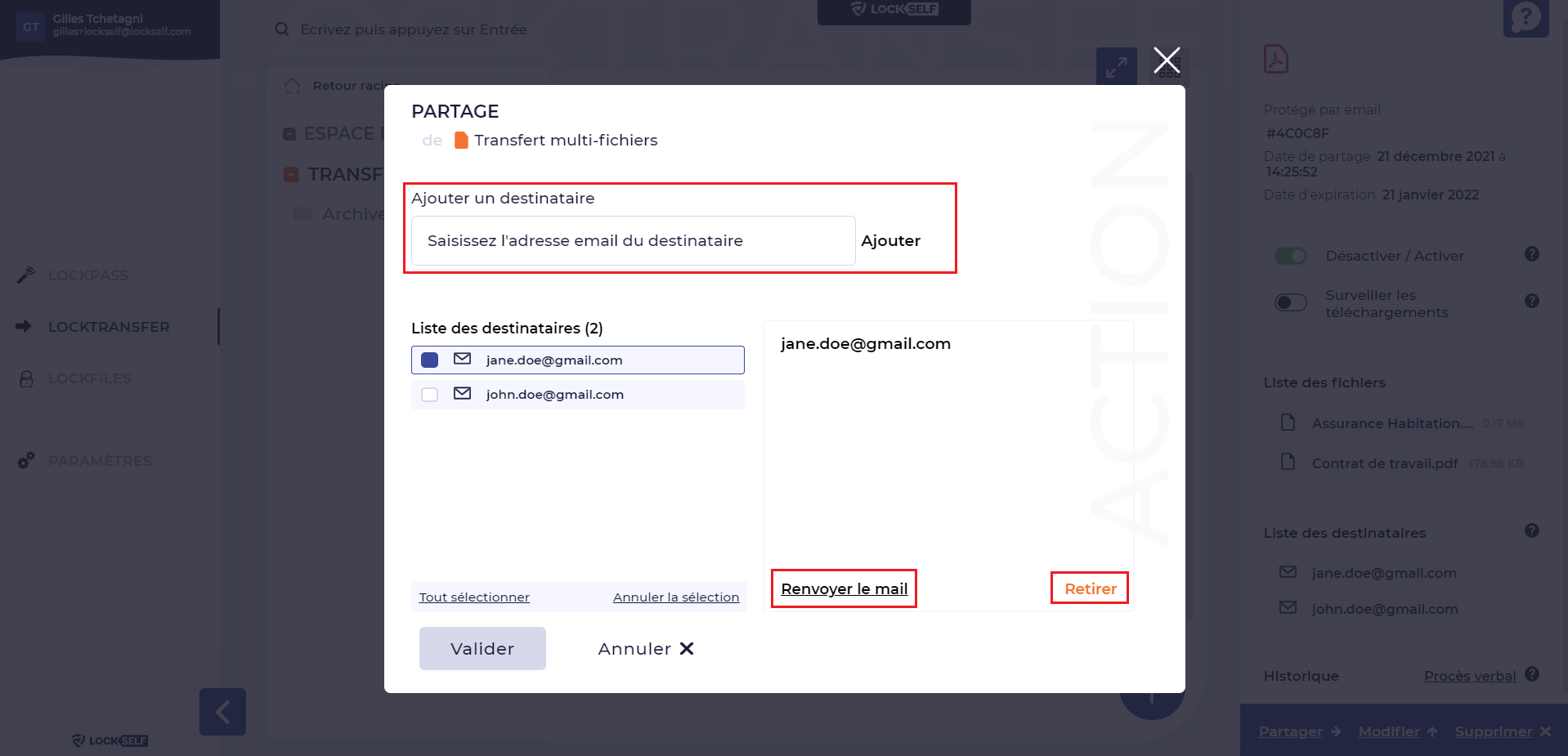
Task: Click help icon next to Procès verbal
Action: pyautogui.click(x=1531, y=674)
